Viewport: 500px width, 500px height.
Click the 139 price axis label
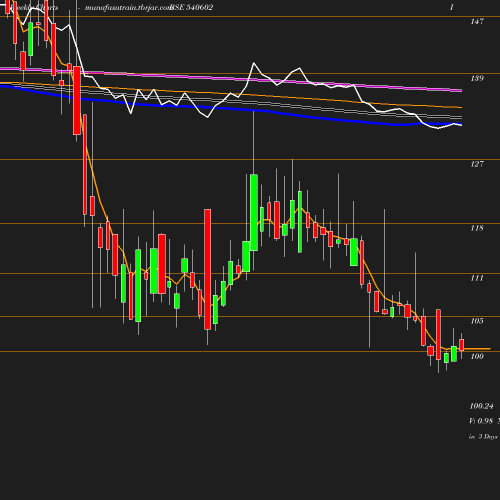pos(477,78)
